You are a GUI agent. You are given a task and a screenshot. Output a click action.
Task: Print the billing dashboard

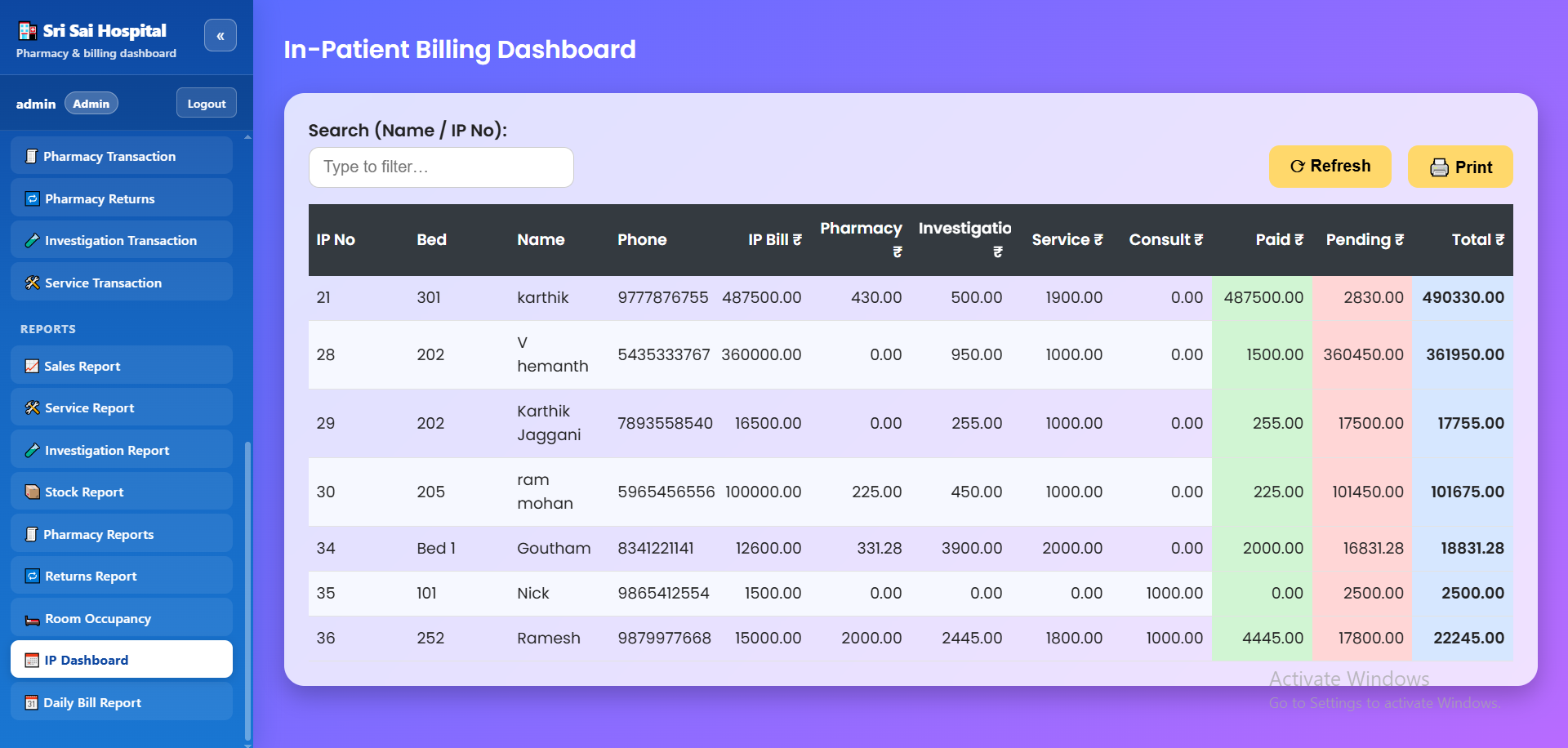(1460, 167)
